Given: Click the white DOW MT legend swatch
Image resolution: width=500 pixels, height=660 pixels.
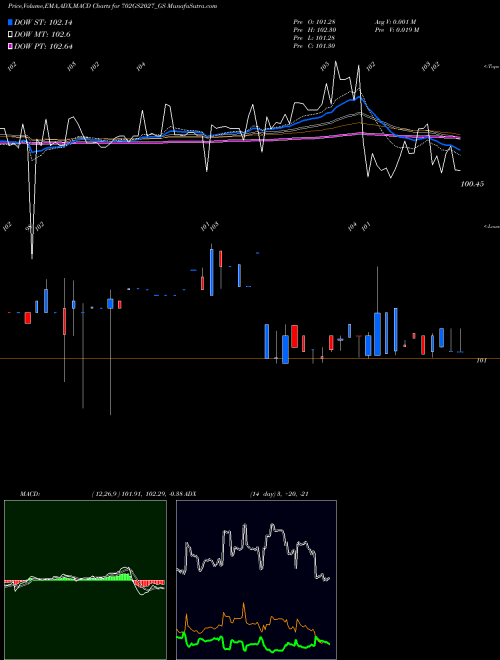Looking at the screenshot, I should pos(10,35).
